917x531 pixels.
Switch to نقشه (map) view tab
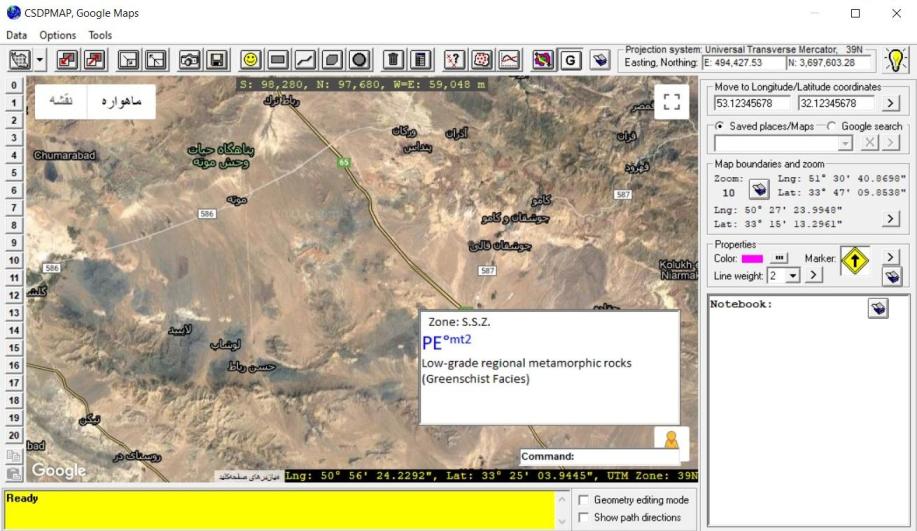tap(61, 101)
